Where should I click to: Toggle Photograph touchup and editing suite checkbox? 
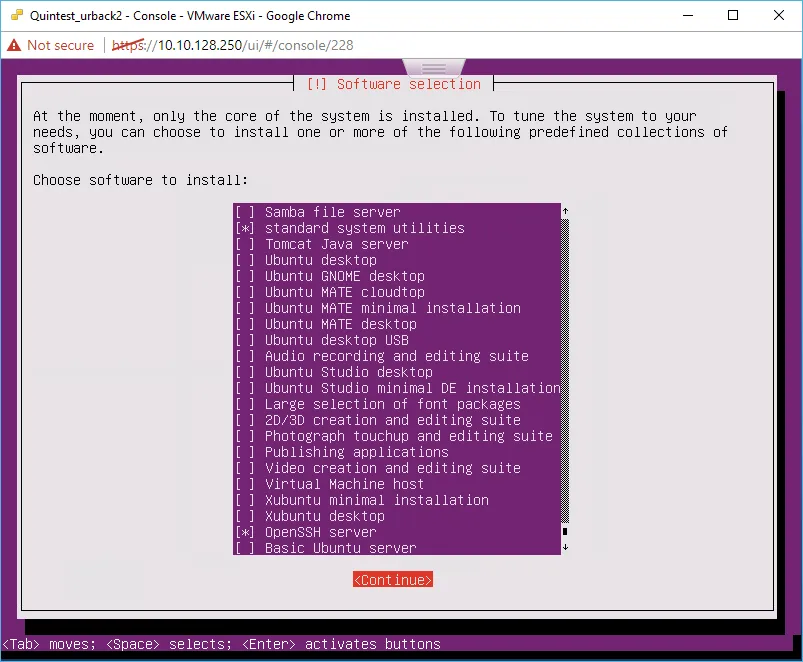245,436
